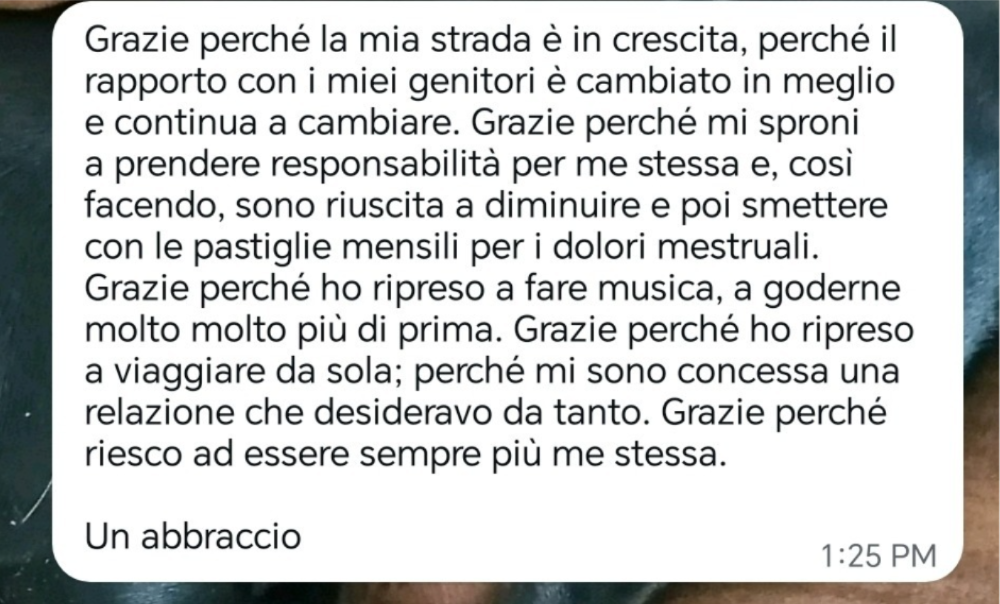Viewport: 1000px width, 604px height.
Task: Click the opening word 'Grazie' of the message
Action: pos(136,40)
